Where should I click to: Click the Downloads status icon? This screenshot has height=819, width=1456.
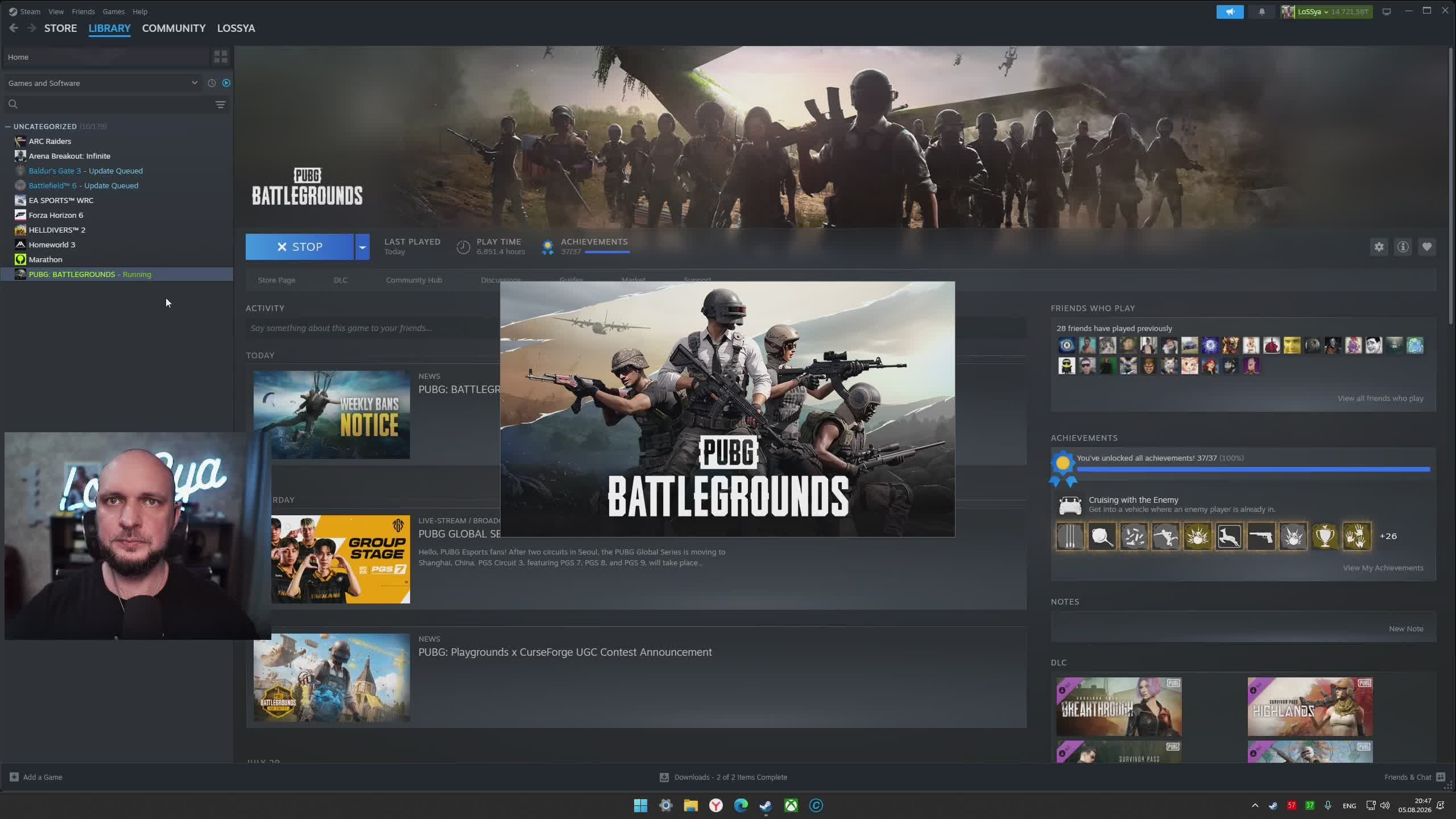pyautogui.click(x=664, y=777)
